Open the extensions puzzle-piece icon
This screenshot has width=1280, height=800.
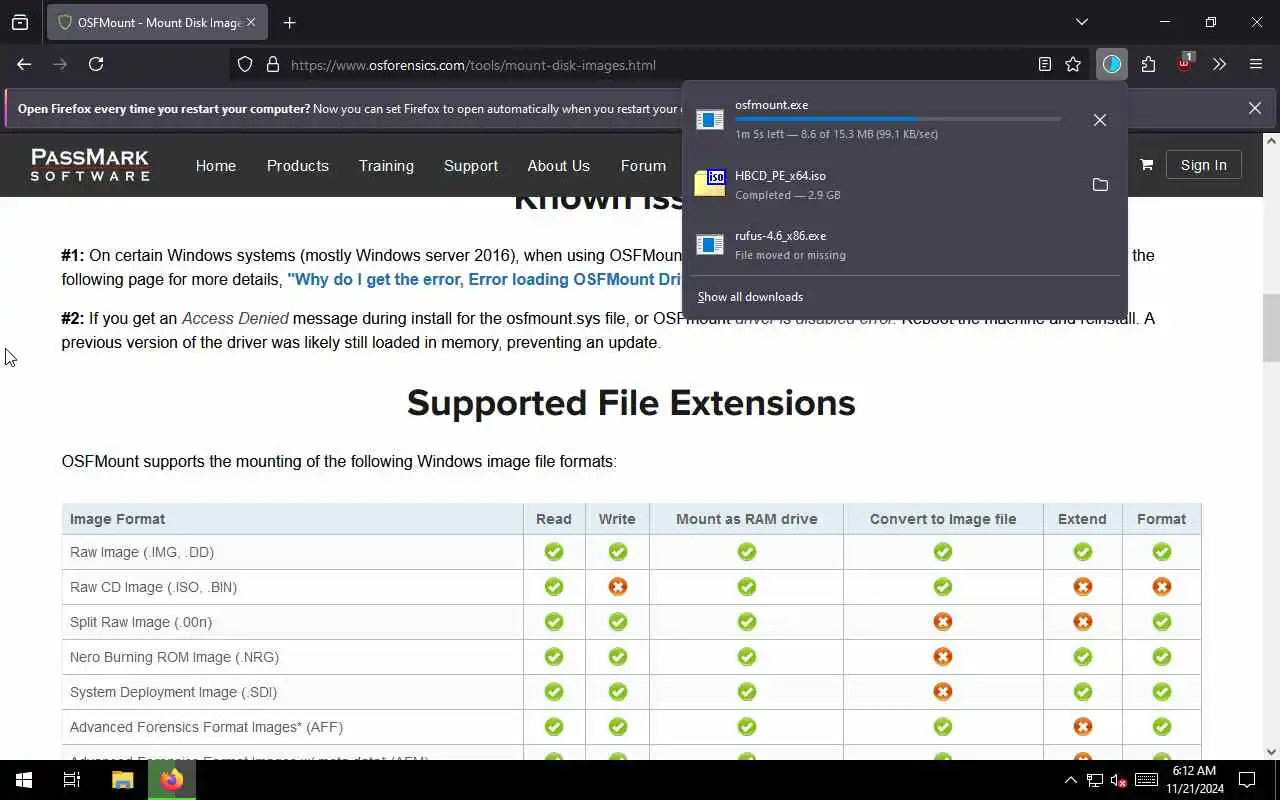[x=1148, y=64]
